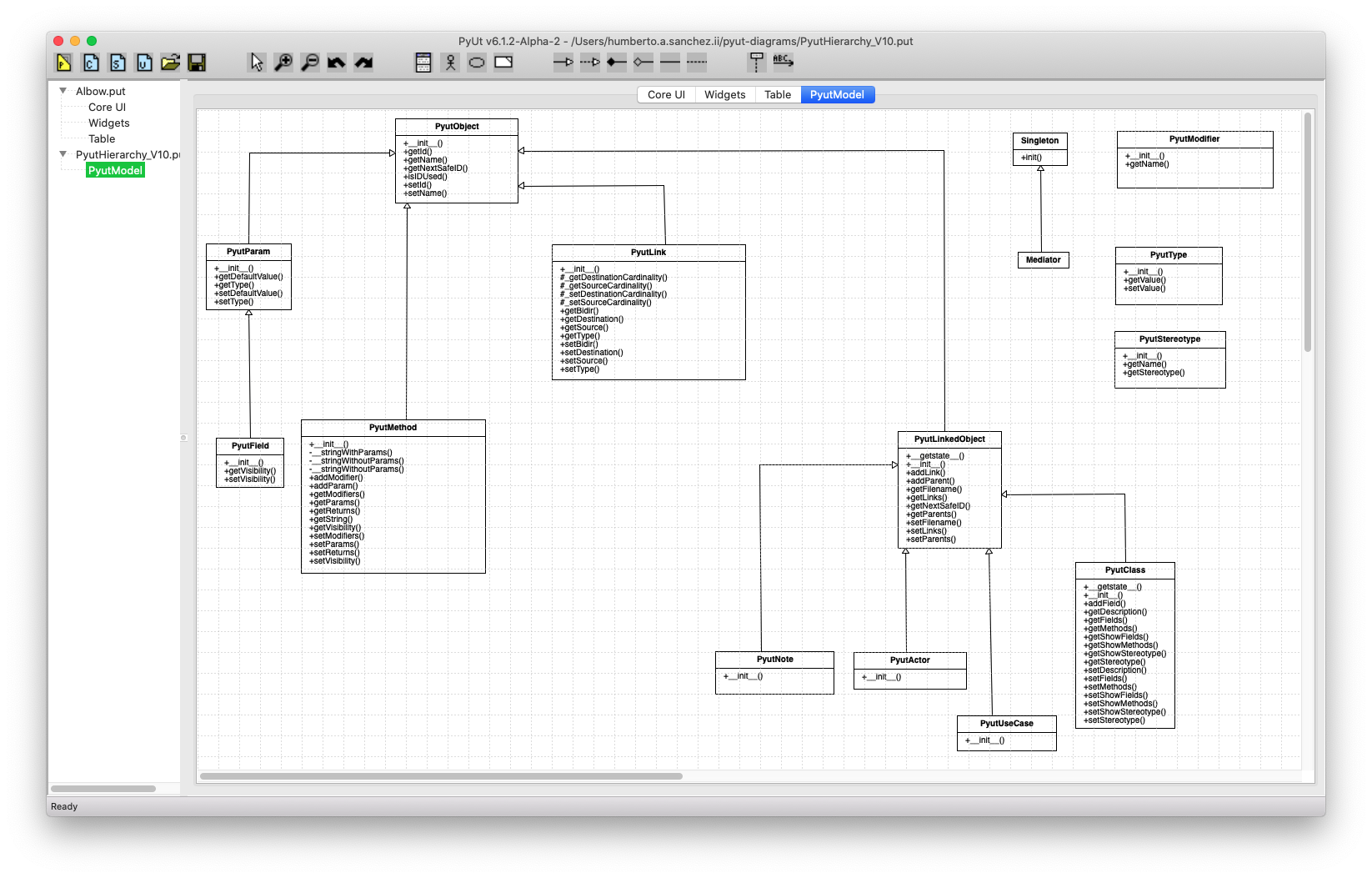Switch to the Table tab
Screen dimensions: 1372x878
click(778, 95)
